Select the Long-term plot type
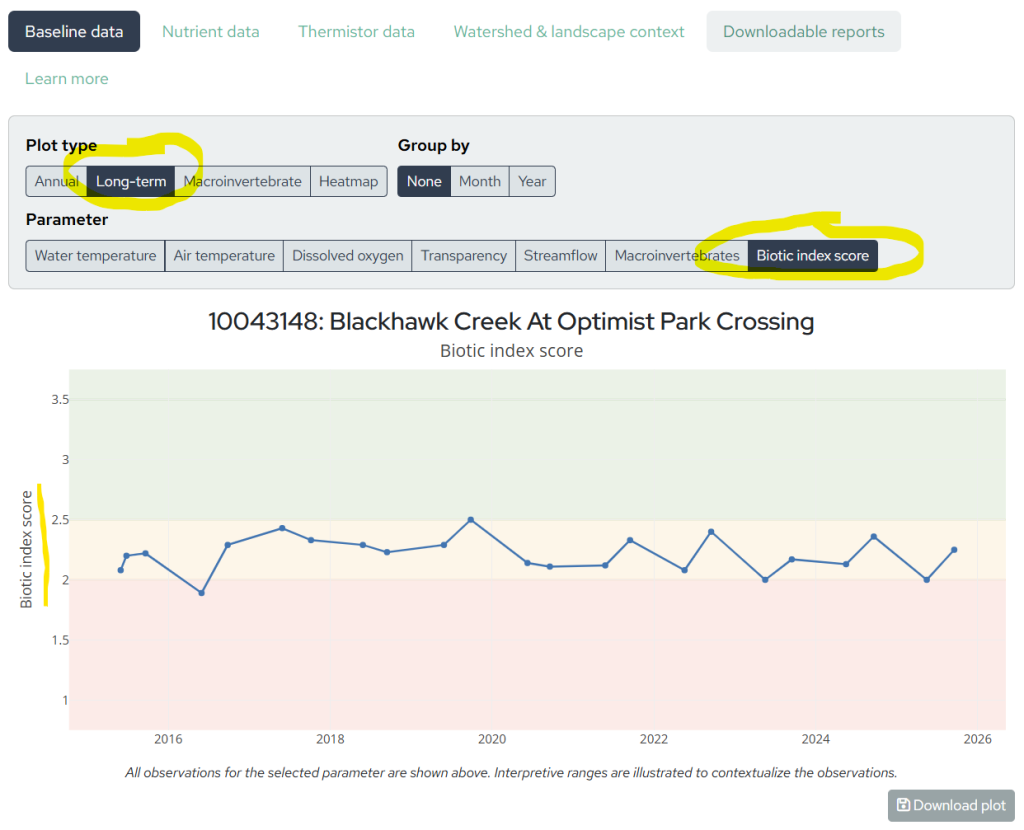Screen dimensions: 1024x830 pos(131,181)
